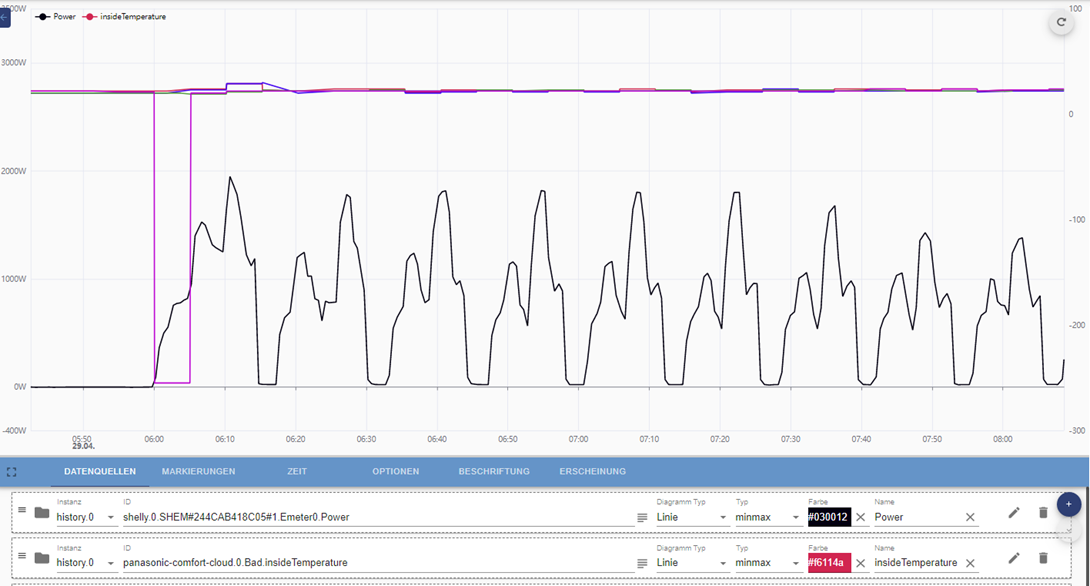Image resolution: width=1090 pixels, height=586 pixels.
Task: Clear the Power name field
Action: coord(970,517)
